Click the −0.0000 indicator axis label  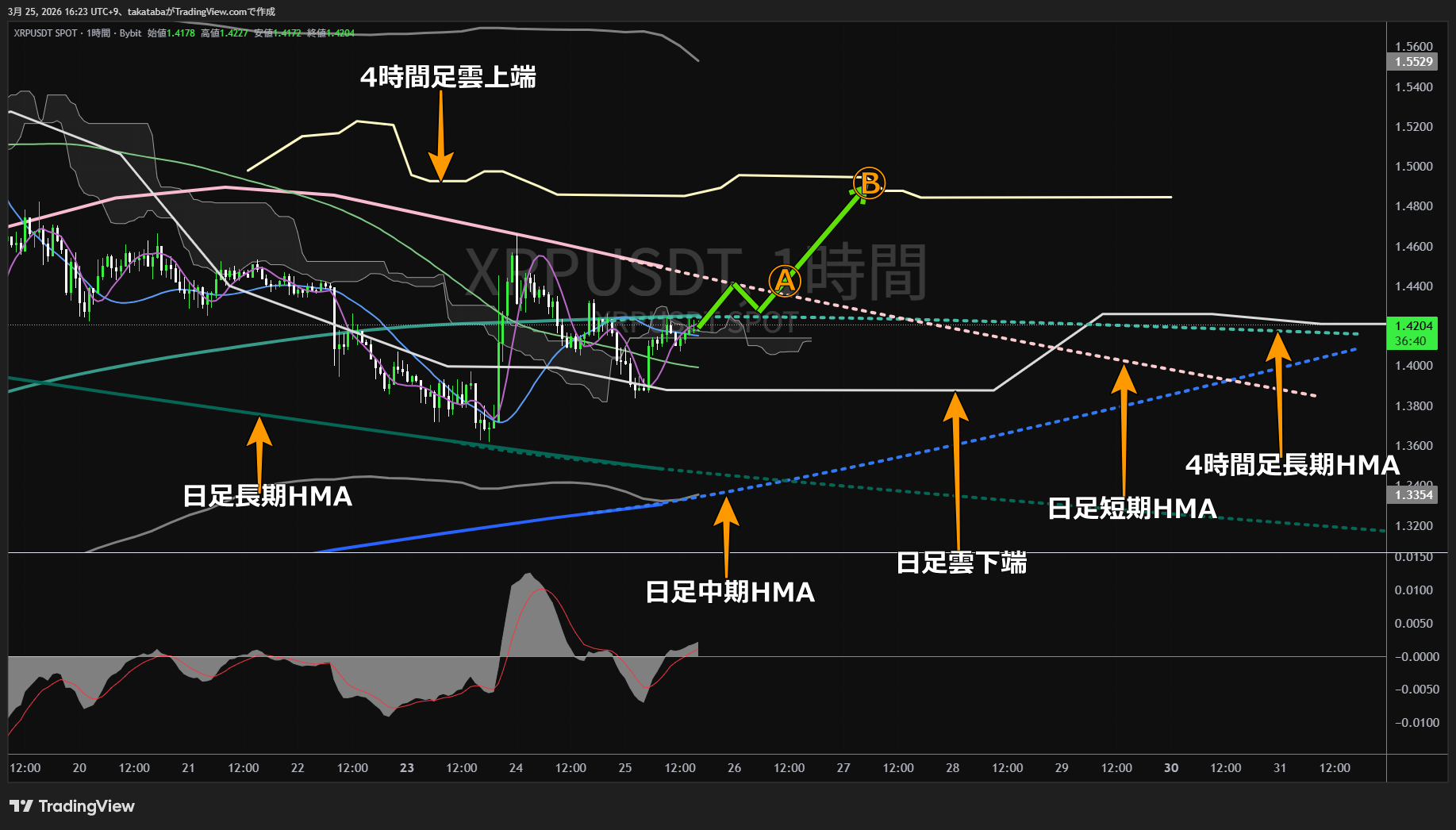[x=1417, y=657]
